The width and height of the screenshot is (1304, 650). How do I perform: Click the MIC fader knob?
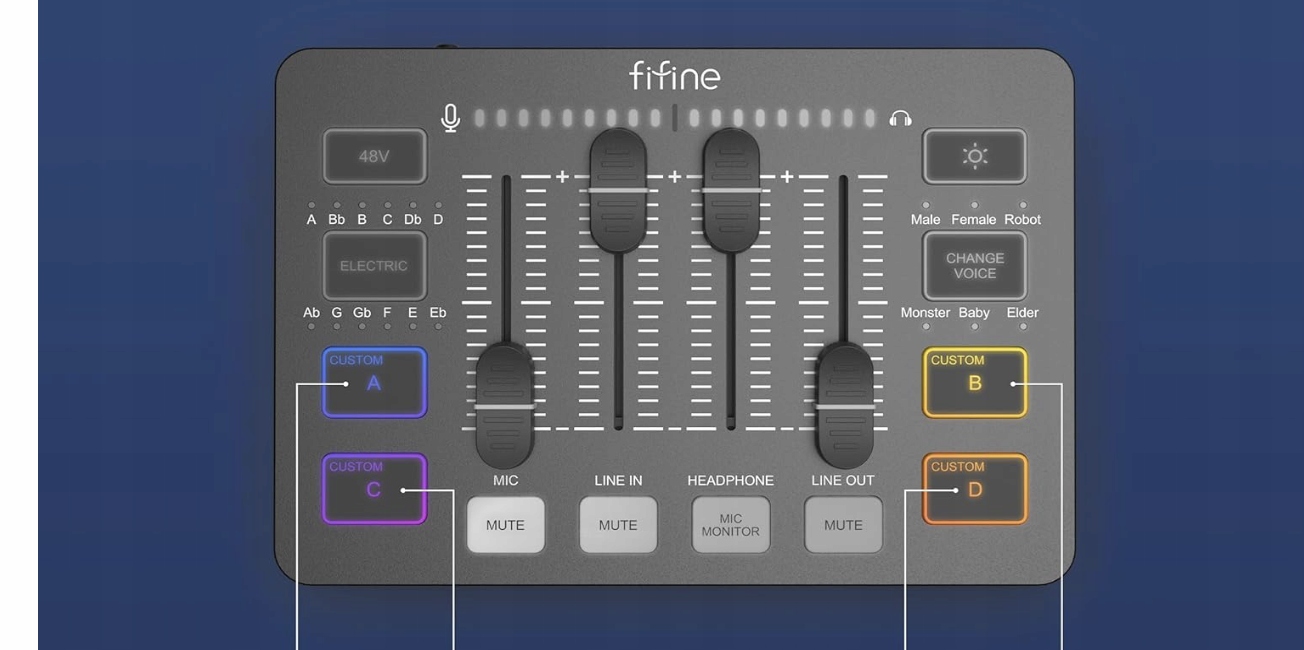click(505, 406)
